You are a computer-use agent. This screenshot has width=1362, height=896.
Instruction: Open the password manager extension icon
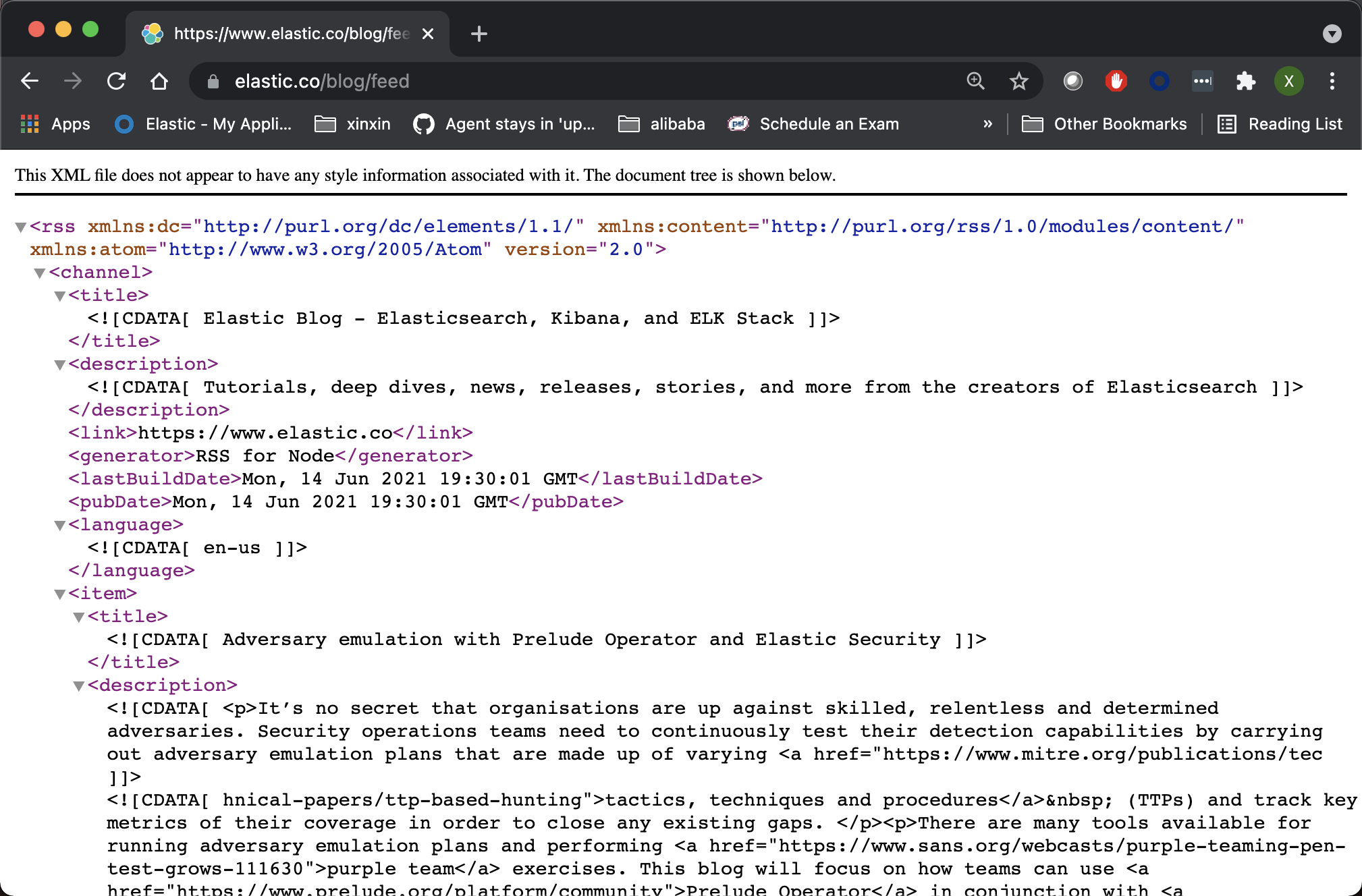coord(1160,81)
